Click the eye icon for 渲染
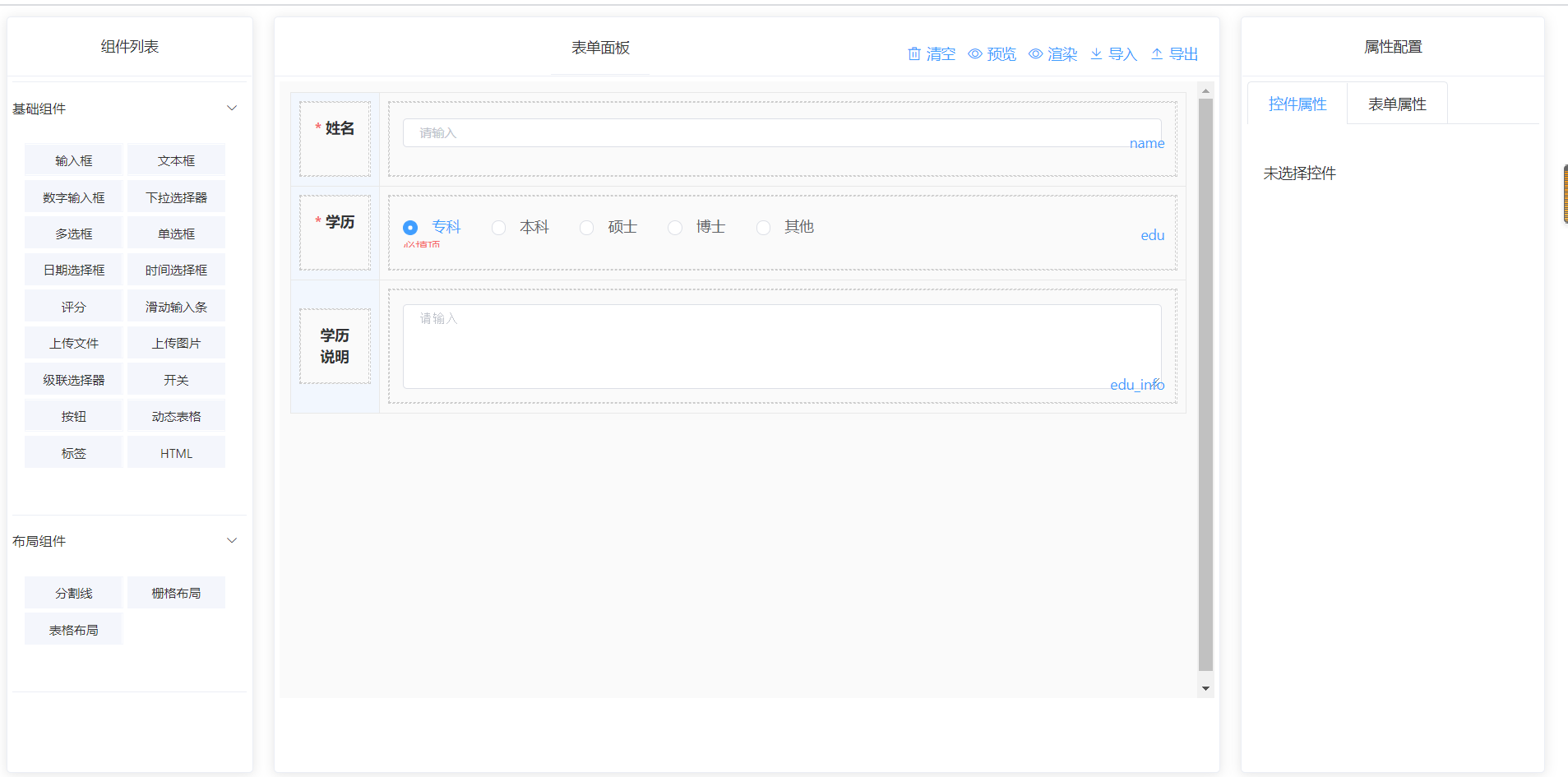1568x777 pixels. [x=1036, y=54]
